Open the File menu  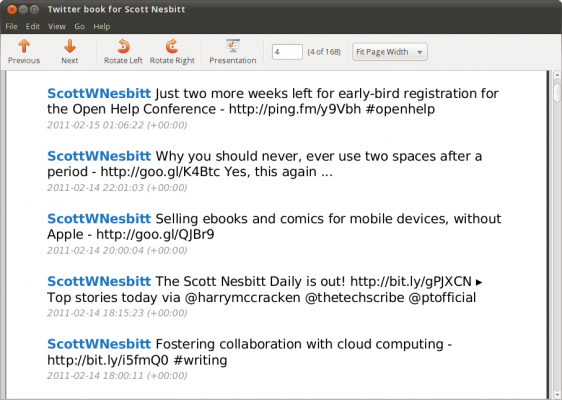[11, 26]
